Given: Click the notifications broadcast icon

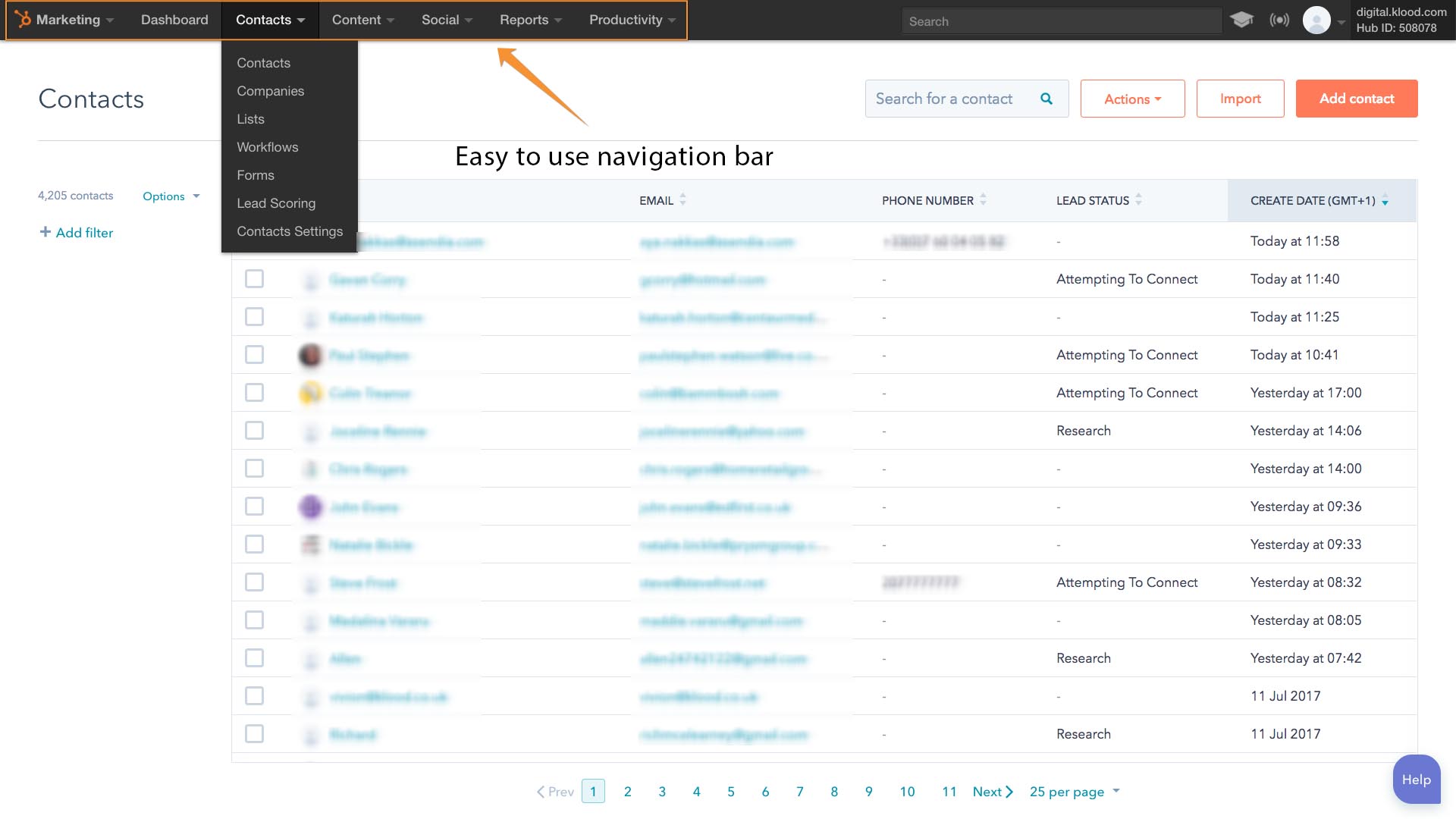Looking at the screenshot, I should 1279,20.
